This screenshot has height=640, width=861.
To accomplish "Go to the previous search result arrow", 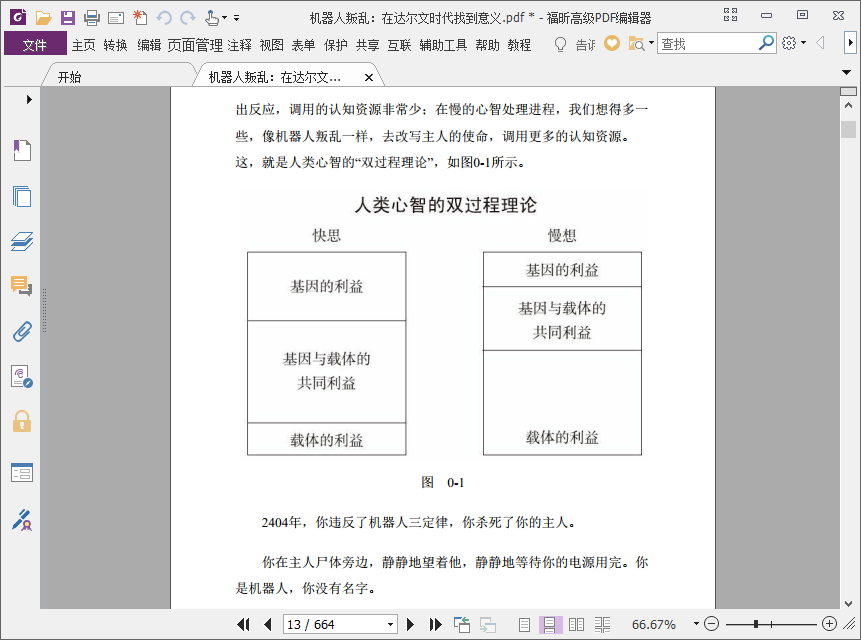I will click(x=820, y=43).
